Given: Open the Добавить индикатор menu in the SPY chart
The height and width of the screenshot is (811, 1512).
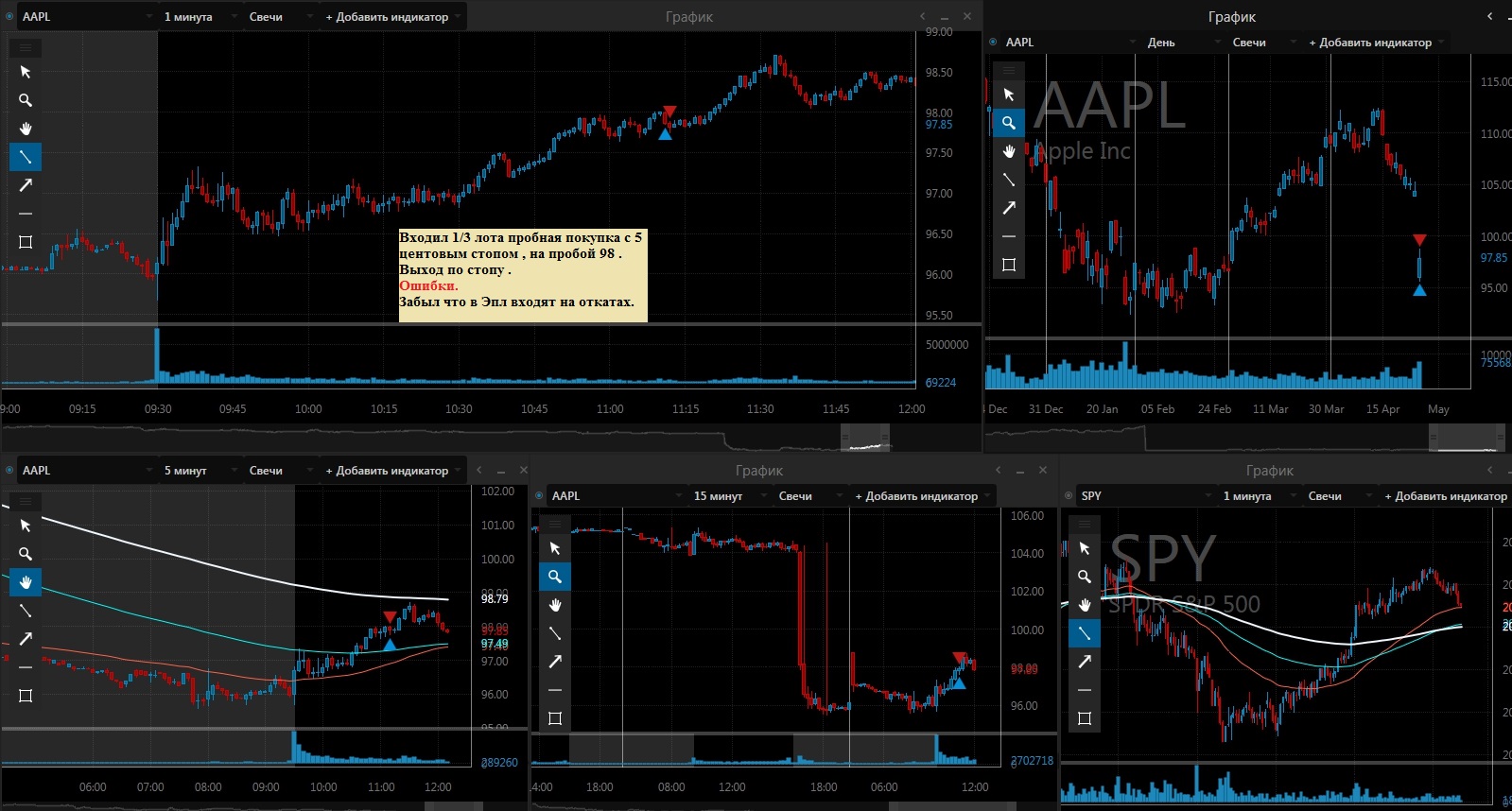Looking at the screenshot, I should pos(1445,496).
